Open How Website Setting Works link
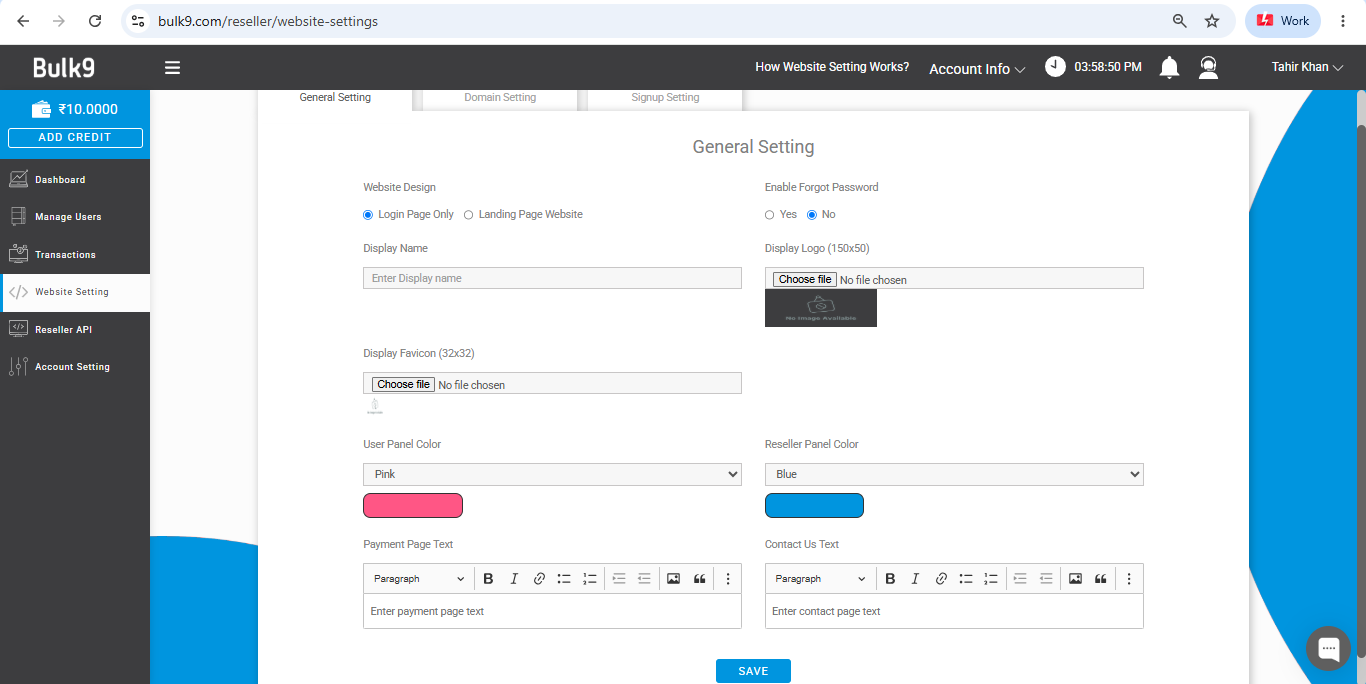Image resolution: width=1366 pixels, height=684 pixels. [832, 67]
